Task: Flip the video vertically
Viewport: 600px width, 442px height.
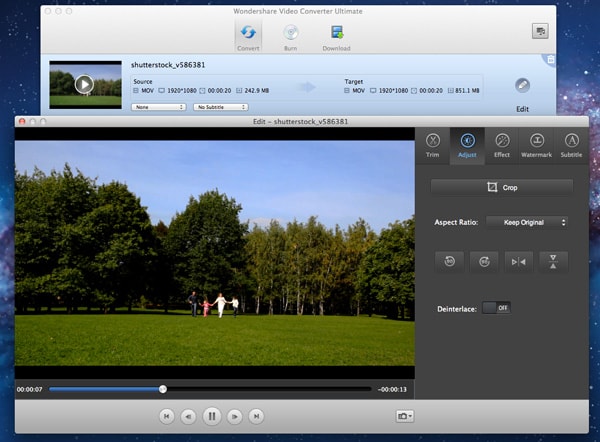Action: [553, 262]
